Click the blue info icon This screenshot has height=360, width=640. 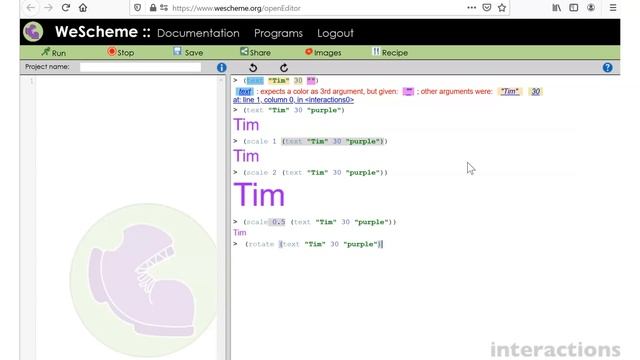222,67
